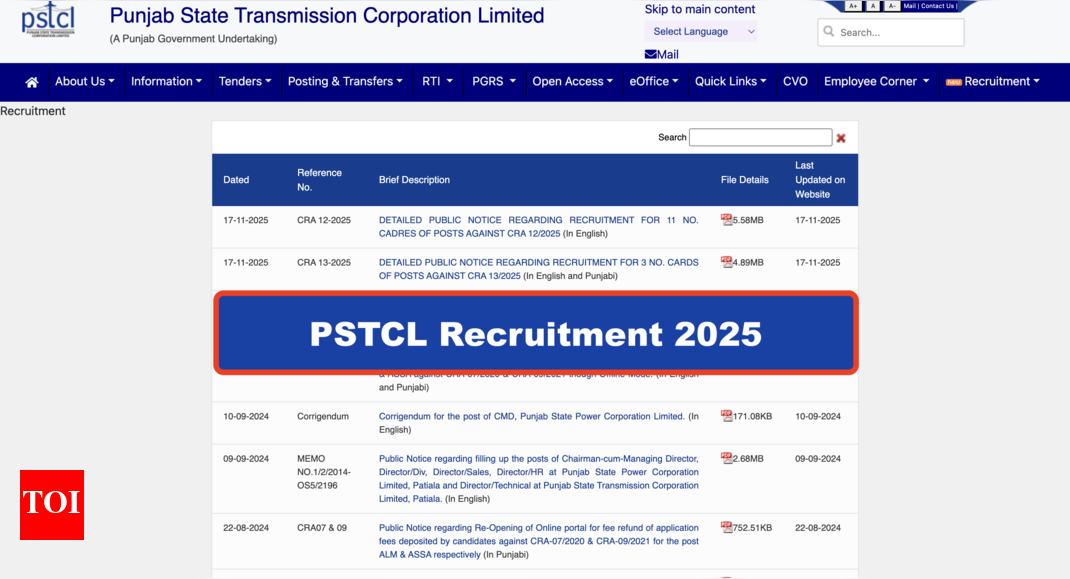Screen dimensions: 1070x579
Task: Click the PSTCL logo in the header
Action: pyautogui.click(x=48, y=22)
